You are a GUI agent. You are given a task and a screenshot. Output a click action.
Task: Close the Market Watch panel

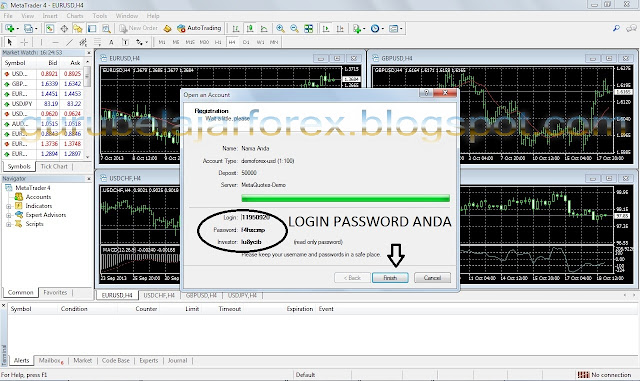point(89,53)
